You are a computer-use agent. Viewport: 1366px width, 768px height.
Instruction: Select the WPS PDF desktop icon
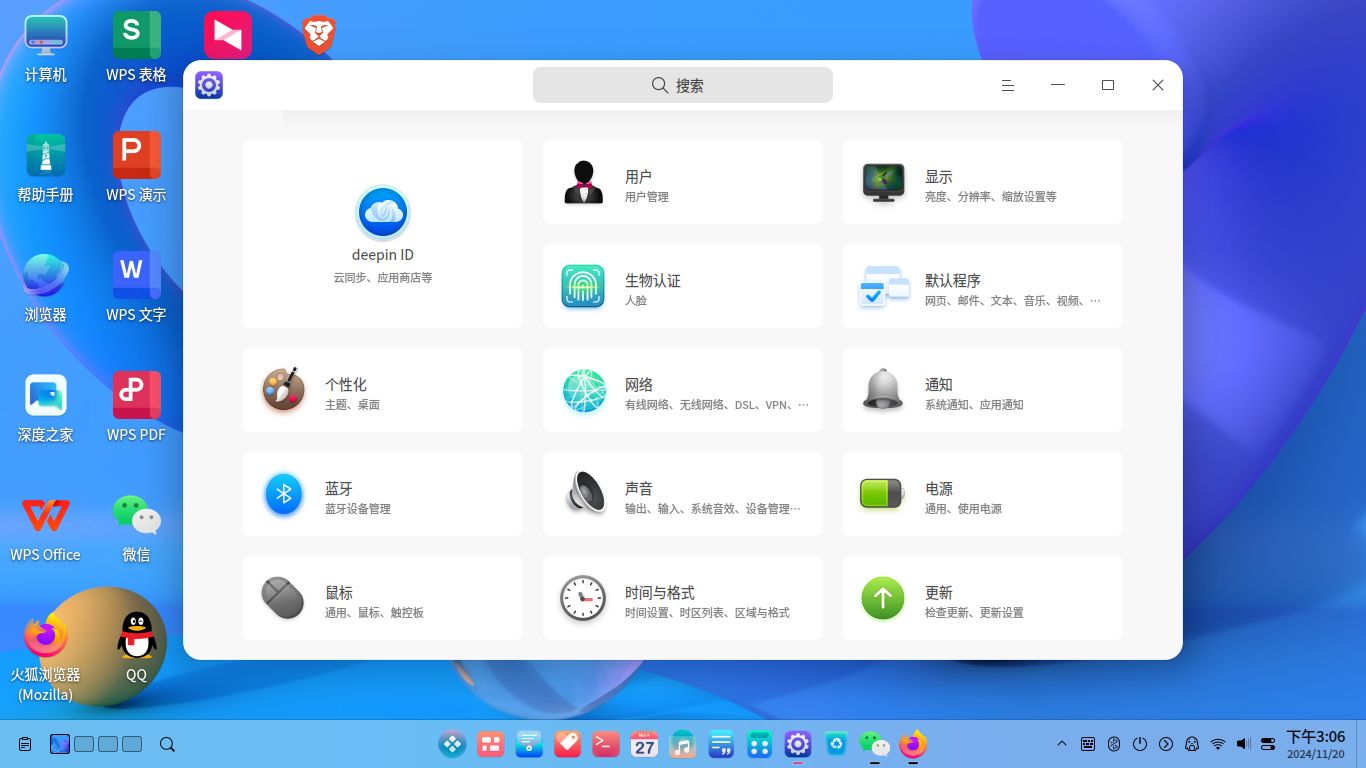136,408
